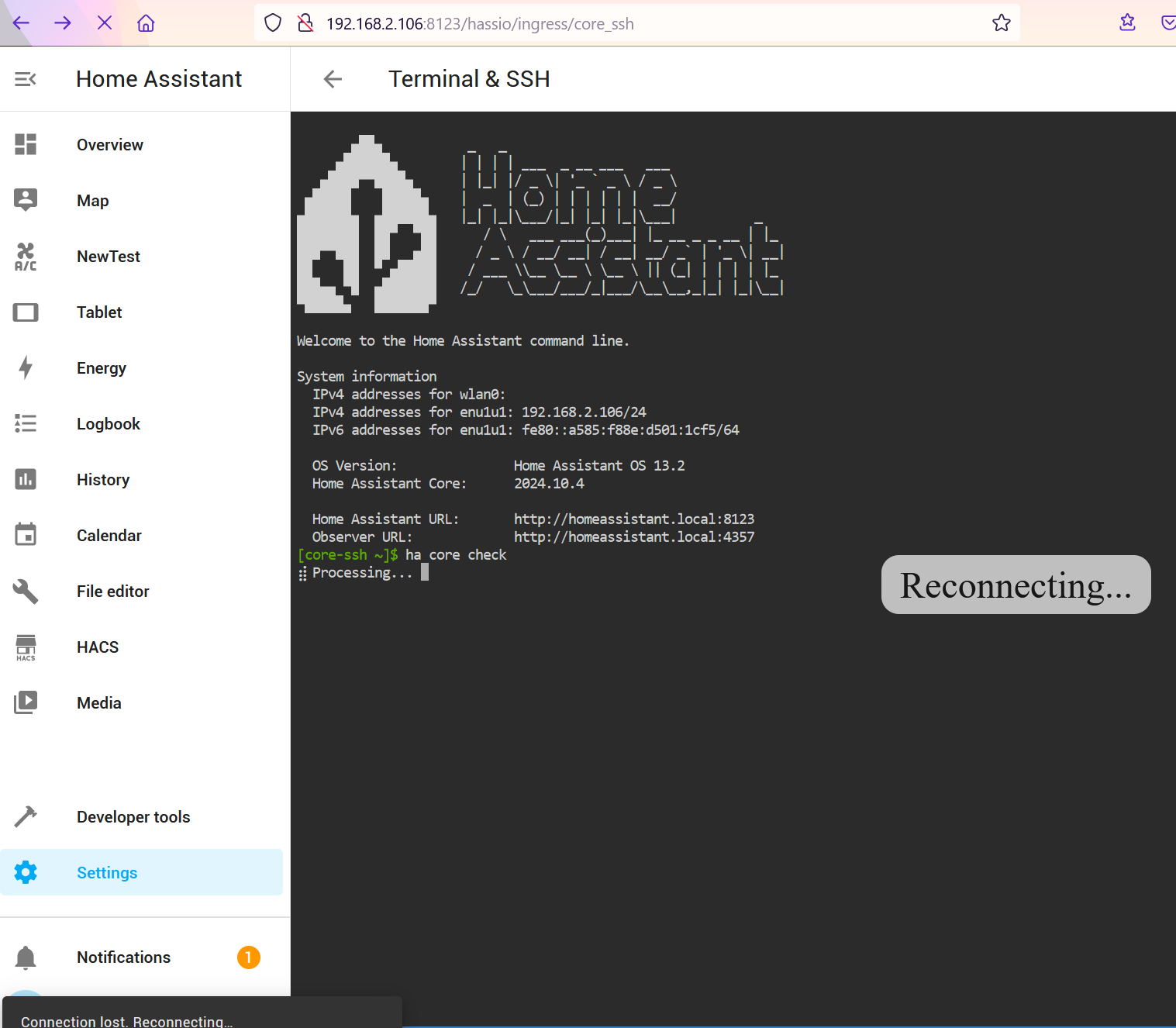This screenshot has width=1176, height=1028.
Task: Click the shield tracking protection icon
Action: click(273, 23)
